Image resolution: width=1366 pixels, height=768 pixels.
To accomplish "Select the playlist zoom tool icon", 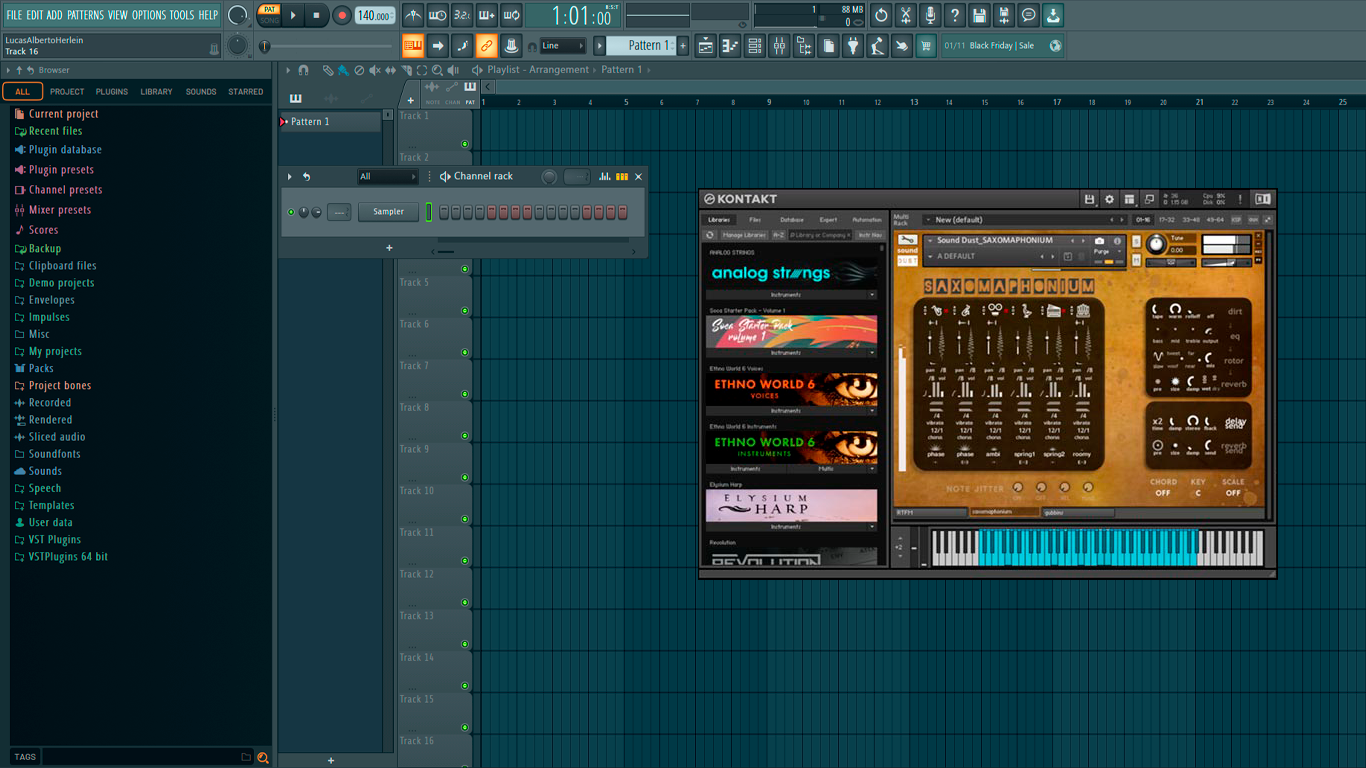I will point(438,70).
